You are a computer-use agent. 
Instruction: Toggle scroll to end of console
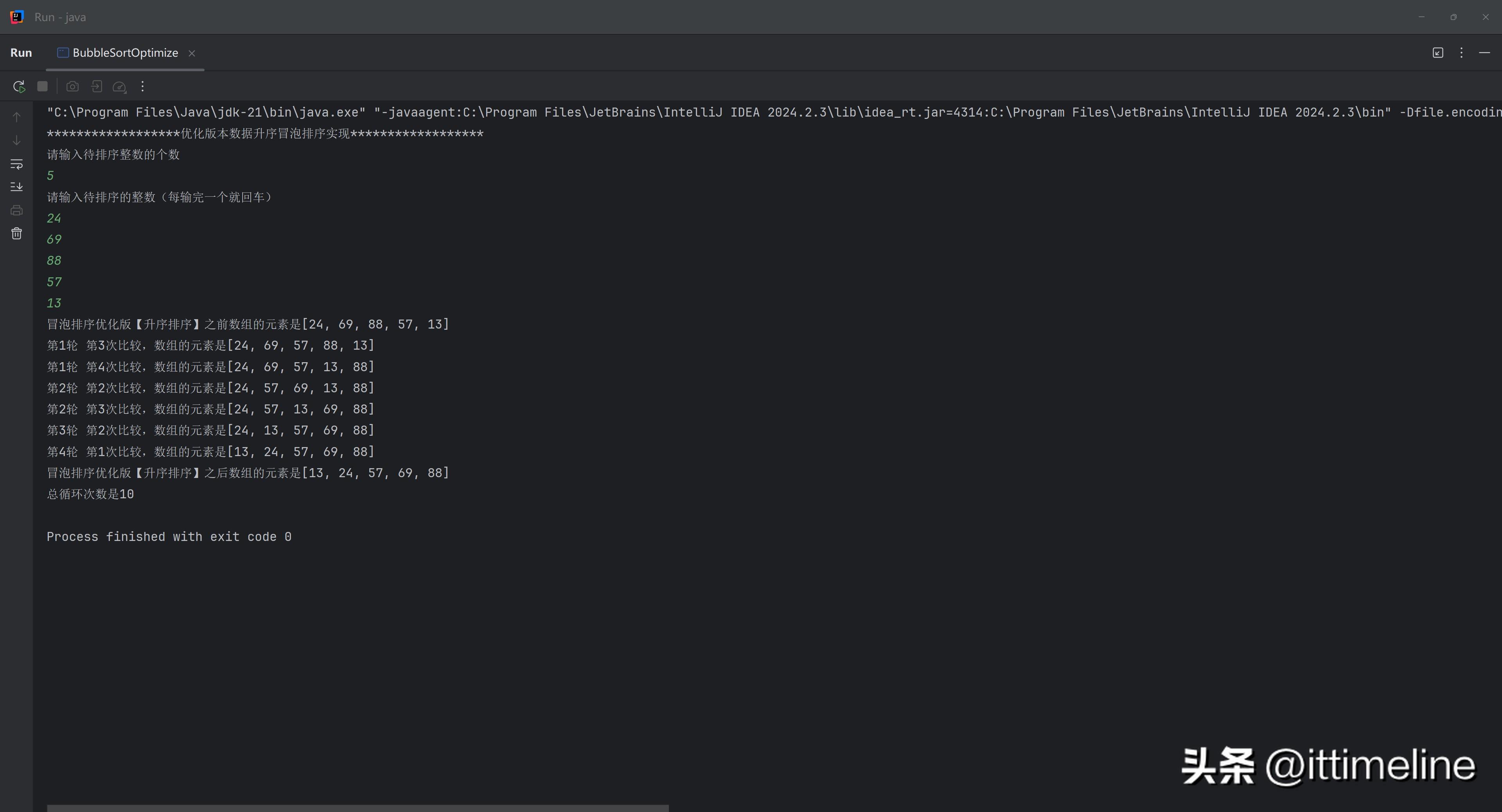pyautogui.click(x=17, y=187)
